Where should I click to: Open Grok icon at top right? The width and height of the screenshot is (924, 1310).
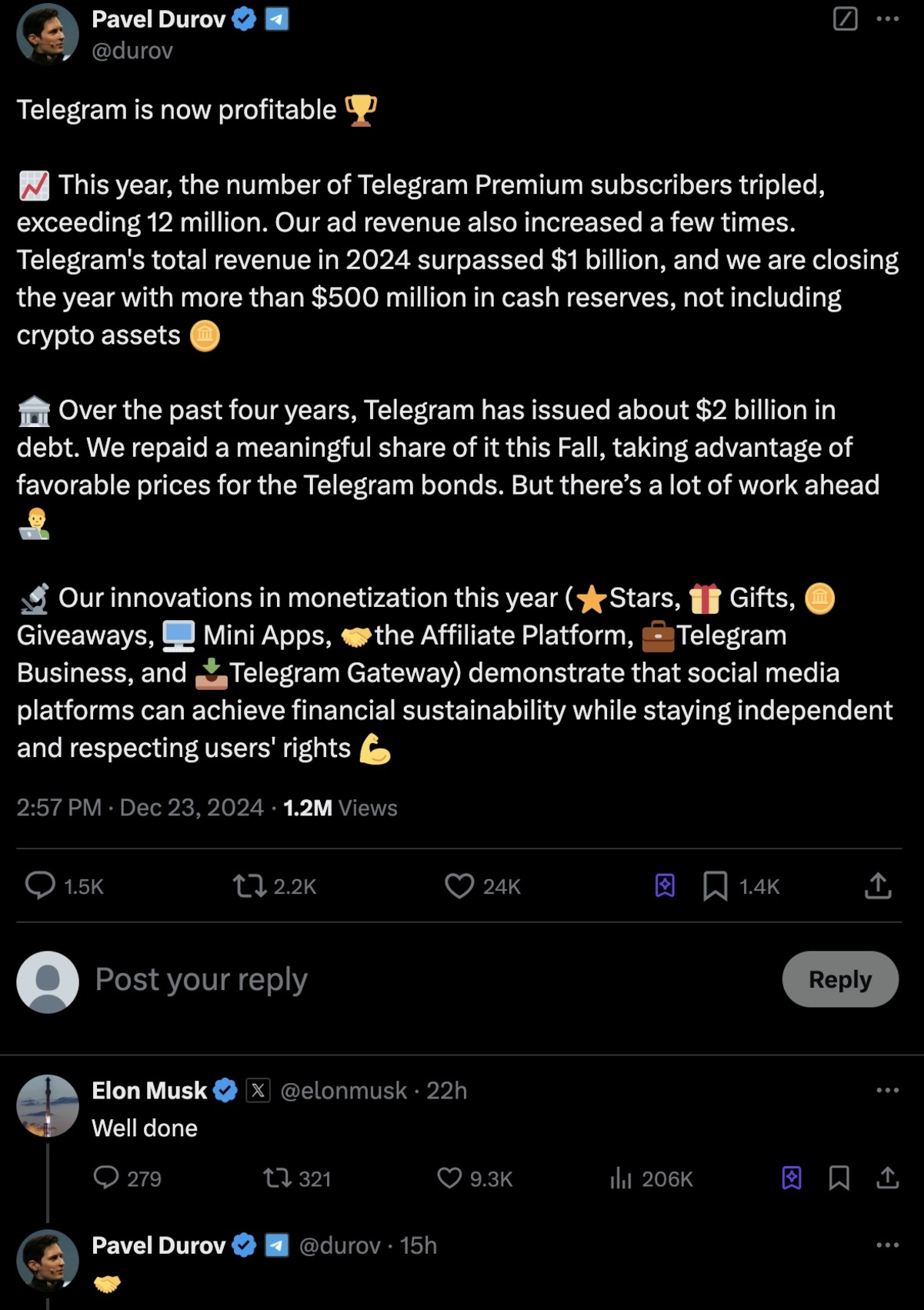point(845,18)
